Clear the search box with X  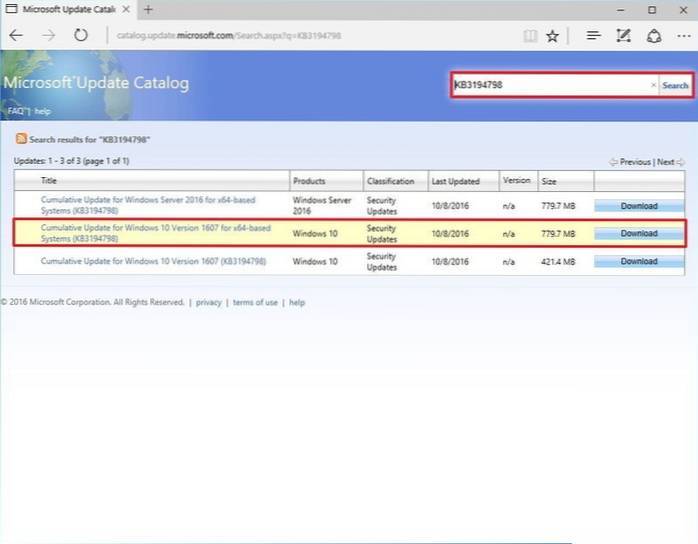coord(654,85)
